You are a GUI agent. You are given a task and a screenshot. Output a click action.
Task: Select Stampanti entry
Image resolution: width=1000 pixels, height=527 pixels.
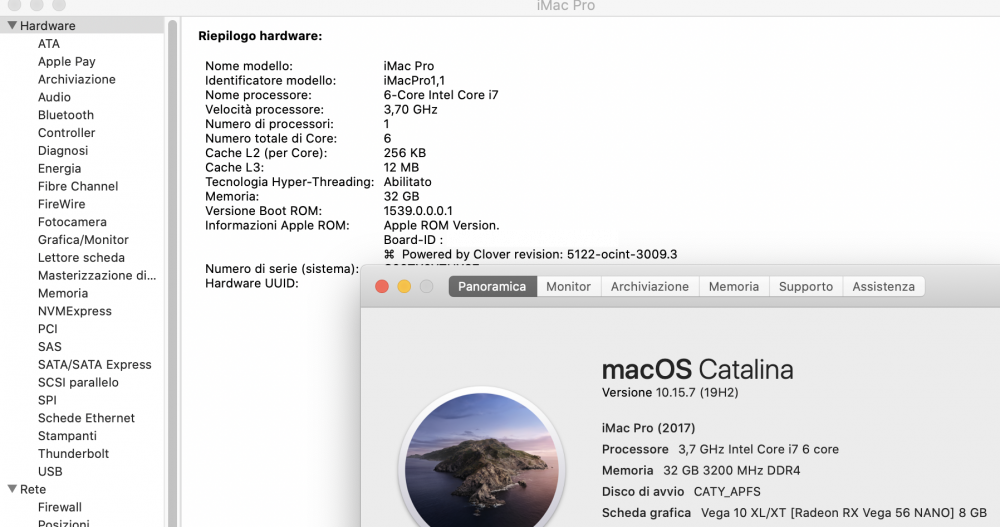tap(67, 436)
